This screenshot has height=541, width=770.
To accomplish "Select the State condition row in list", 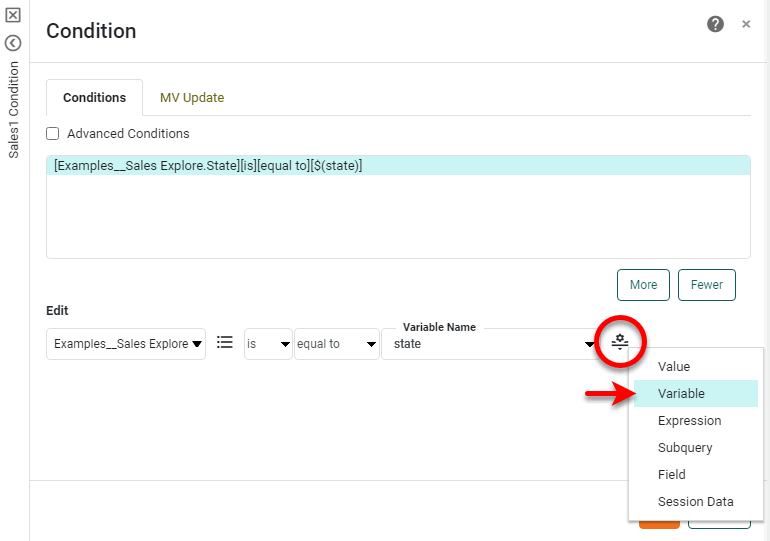I will click(398, 166).
